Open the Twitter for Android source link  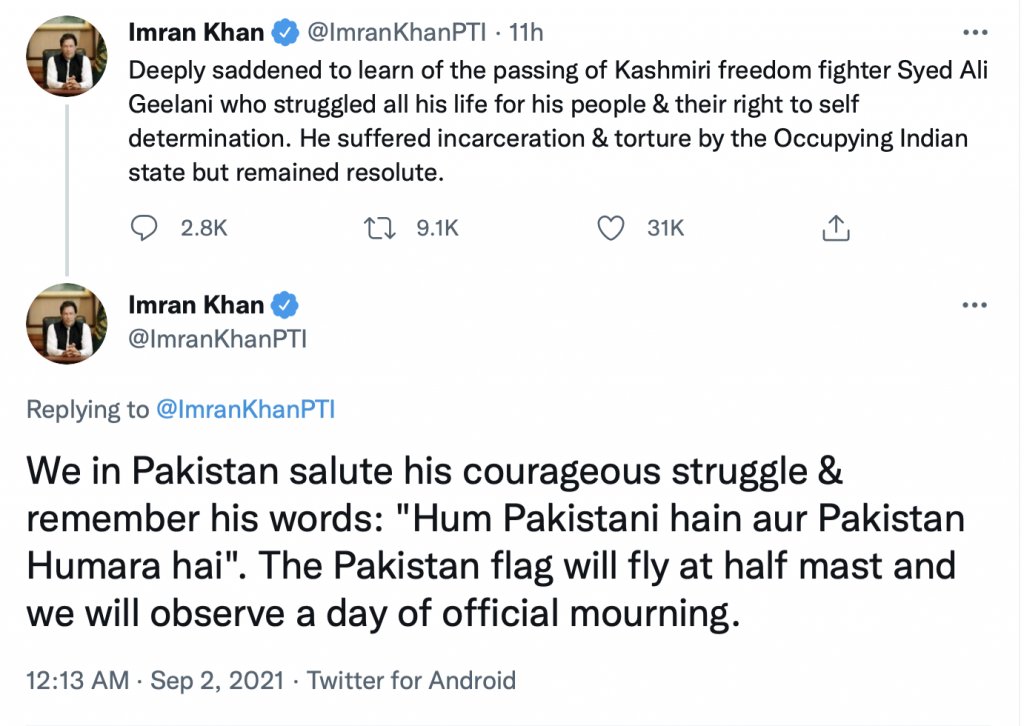[411, 682]
